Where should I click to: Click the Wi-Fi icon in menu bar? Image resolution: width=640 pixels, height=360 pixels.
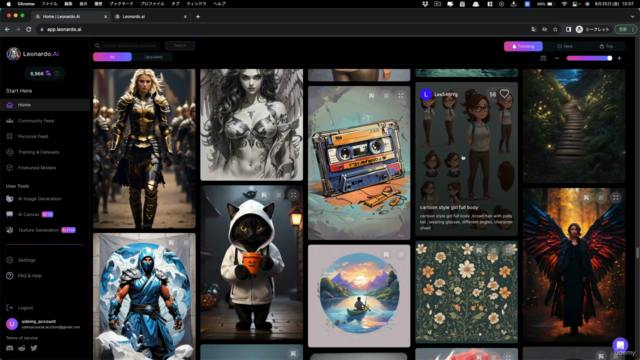click(564, 4)
